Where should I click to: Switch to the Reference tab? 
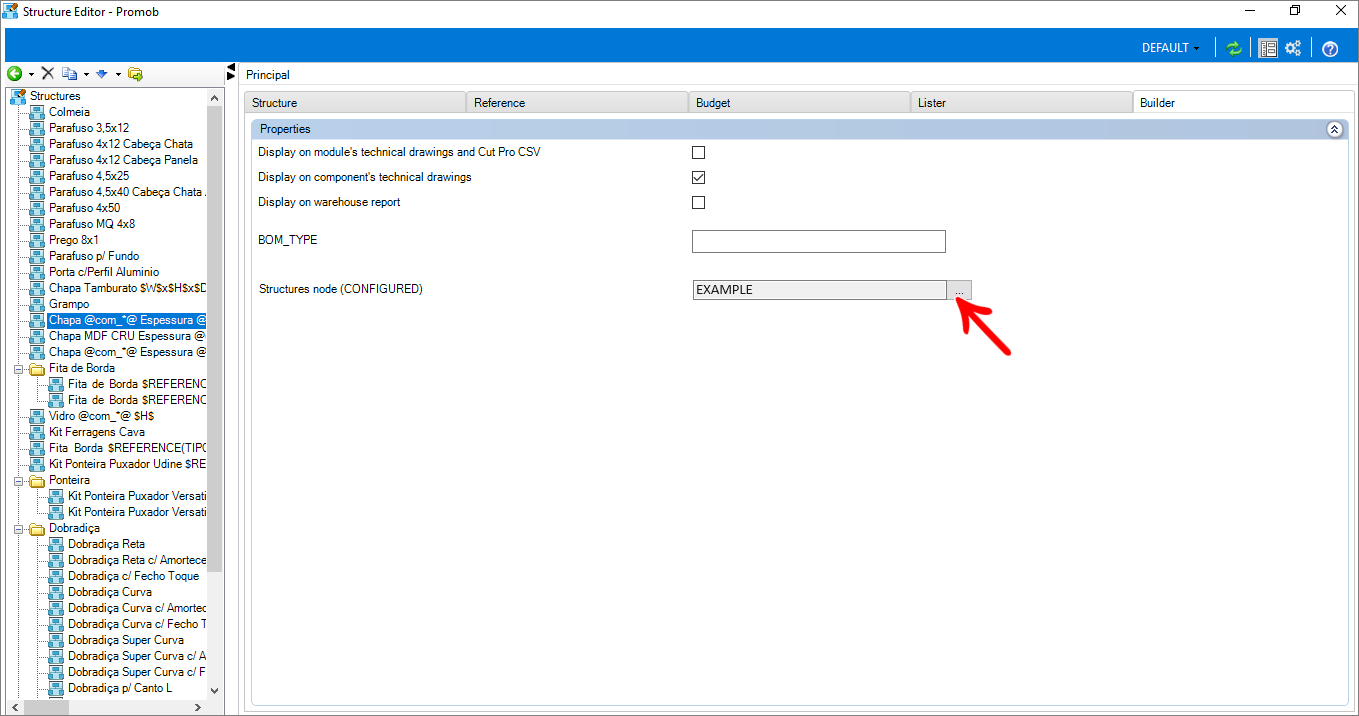click(x=577, y=102)
